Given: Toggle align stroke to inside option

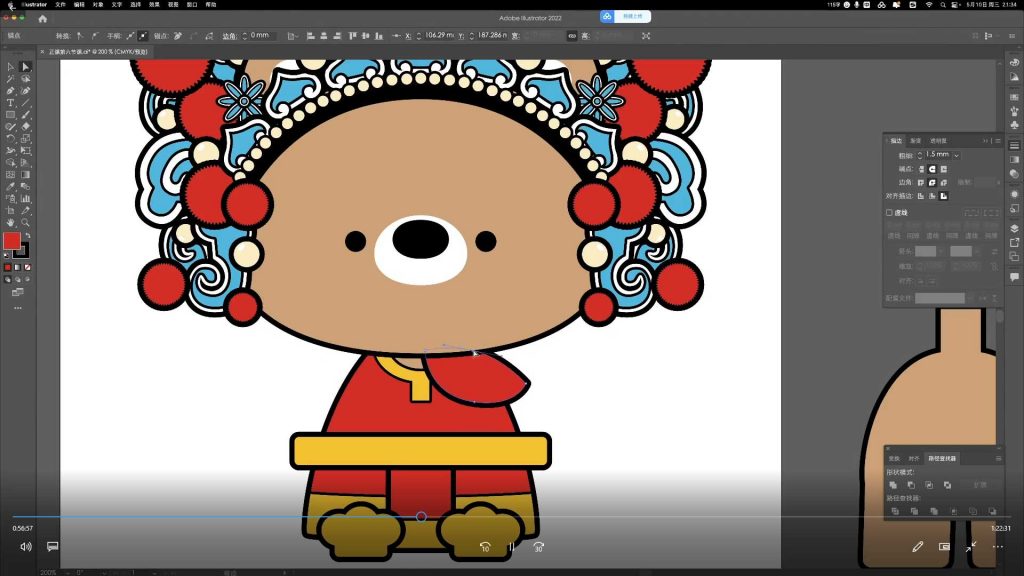Looking at the screenshot, I should pos(931,196).
